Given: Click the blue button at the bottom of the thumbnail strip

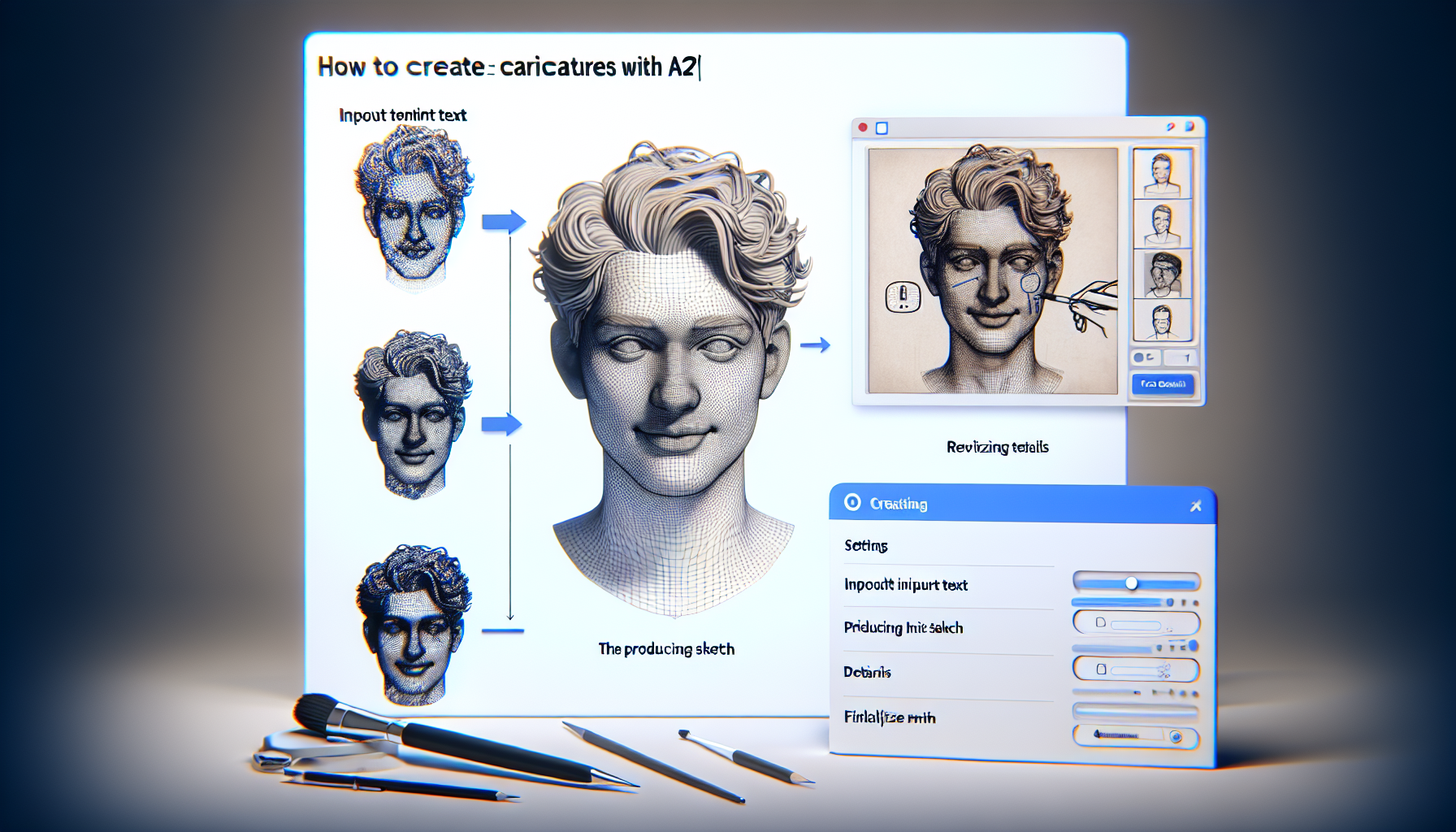Looking at the screenshot, I should coord(1163,383).
